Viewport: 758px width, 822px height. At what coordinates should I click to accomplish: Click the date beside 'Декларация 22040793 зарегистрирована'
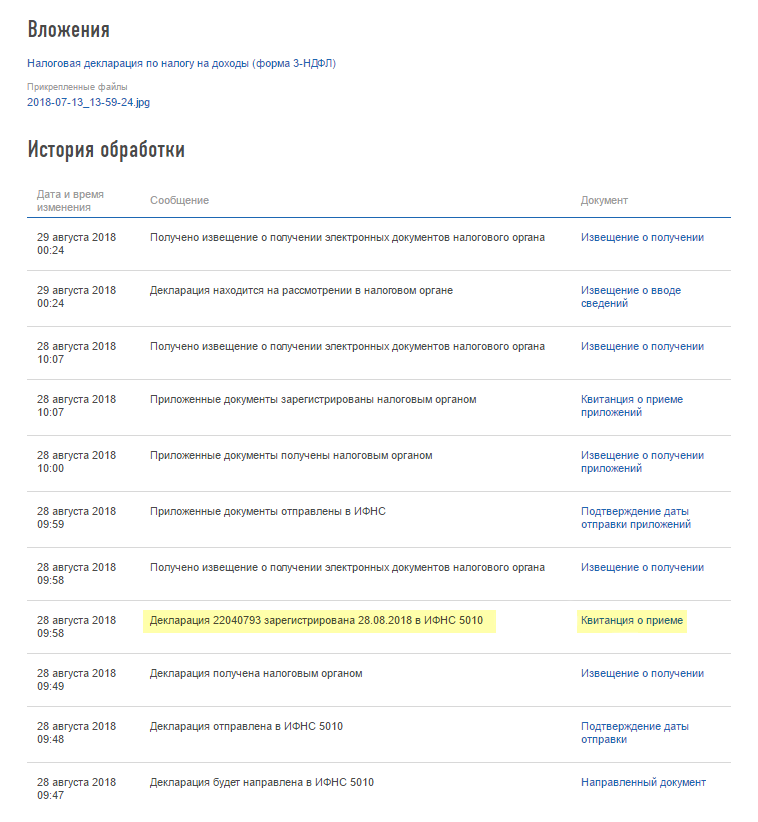pos(77,627)
